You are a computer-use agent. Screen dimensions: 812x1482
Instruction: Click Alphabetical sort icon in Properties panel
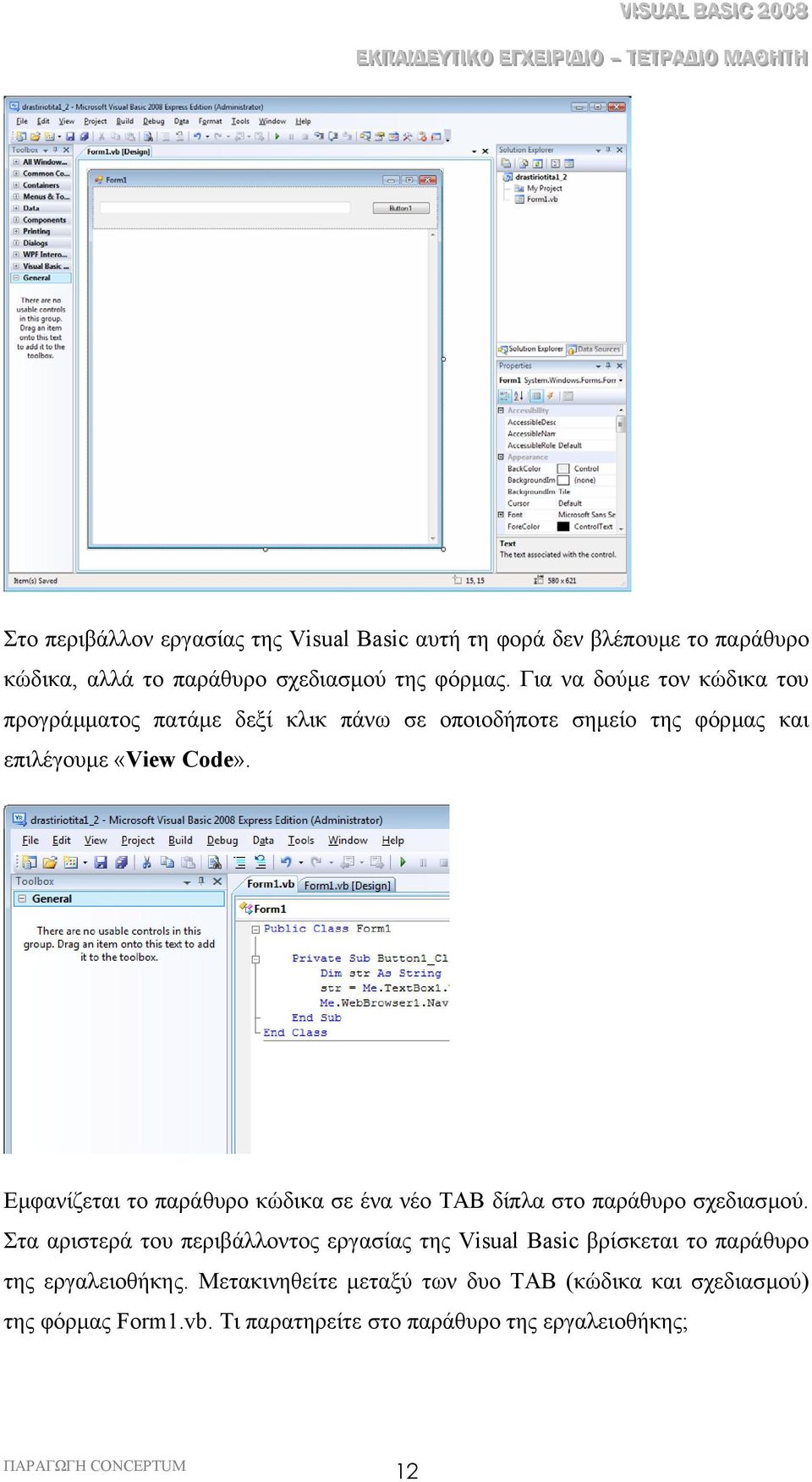pyautogui.click(x=518, y=396)
